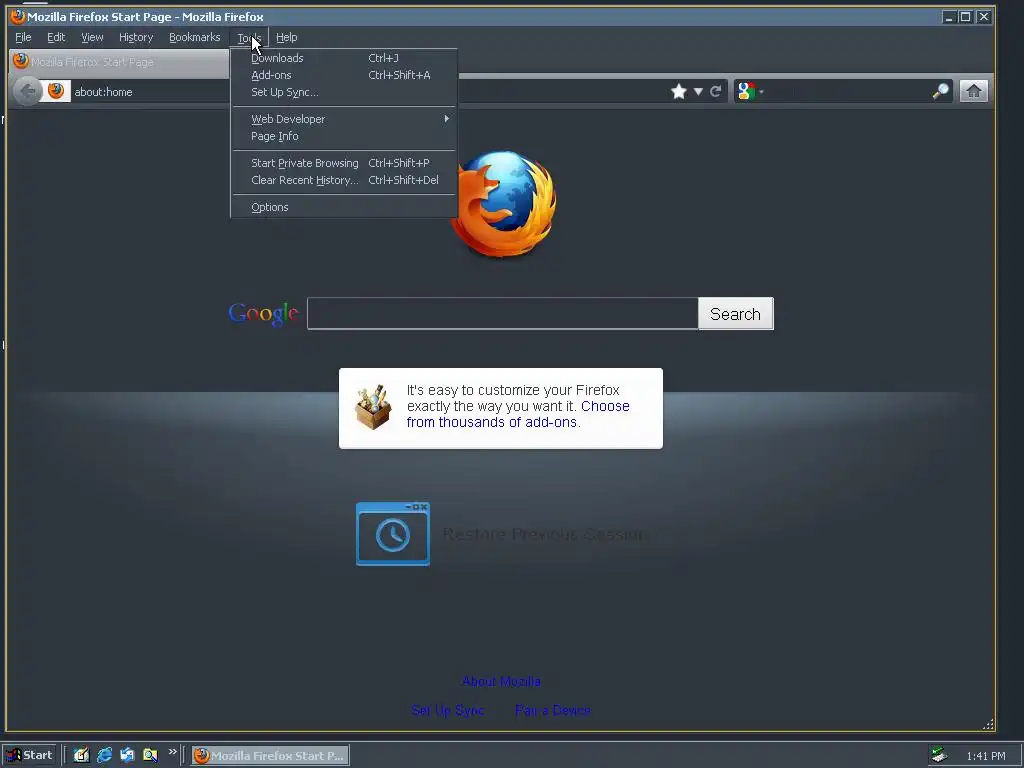Image resolution: width=1024 pixels, height=768 pixels.
Task: Click the 1:41 PM taskbar clock
Action: click(x=985, y=756)
